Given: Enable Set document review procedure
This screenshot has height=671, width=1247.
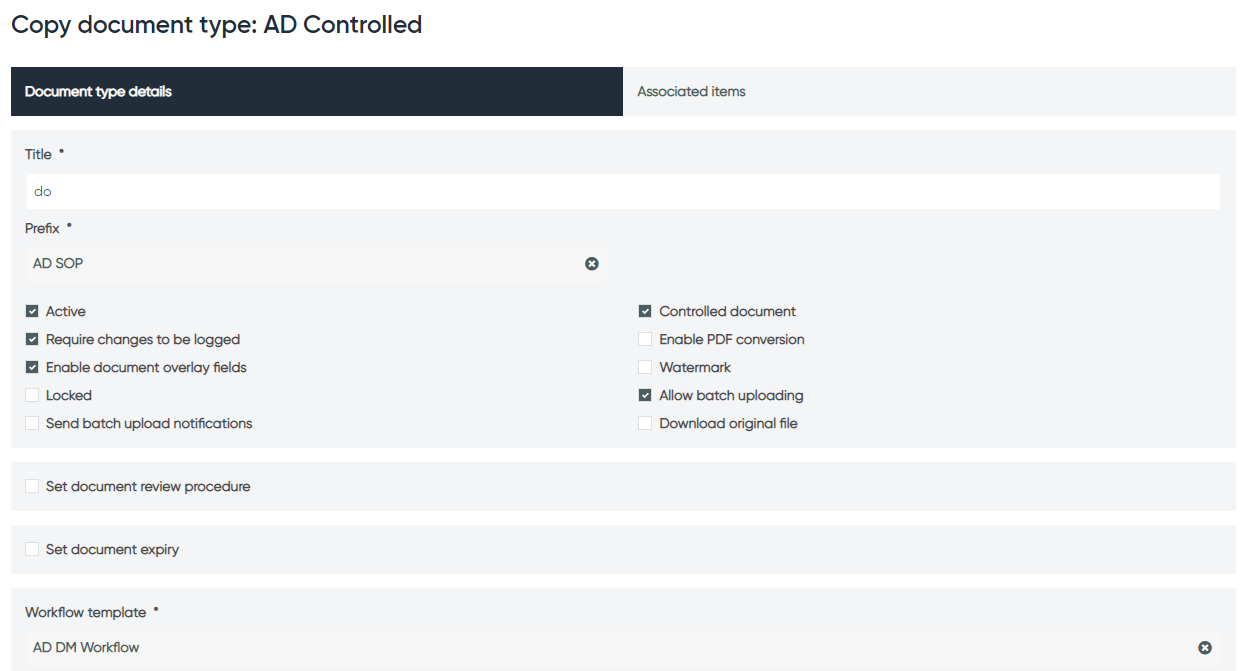Looking at the screenshot, I should [x=32, y=486].
